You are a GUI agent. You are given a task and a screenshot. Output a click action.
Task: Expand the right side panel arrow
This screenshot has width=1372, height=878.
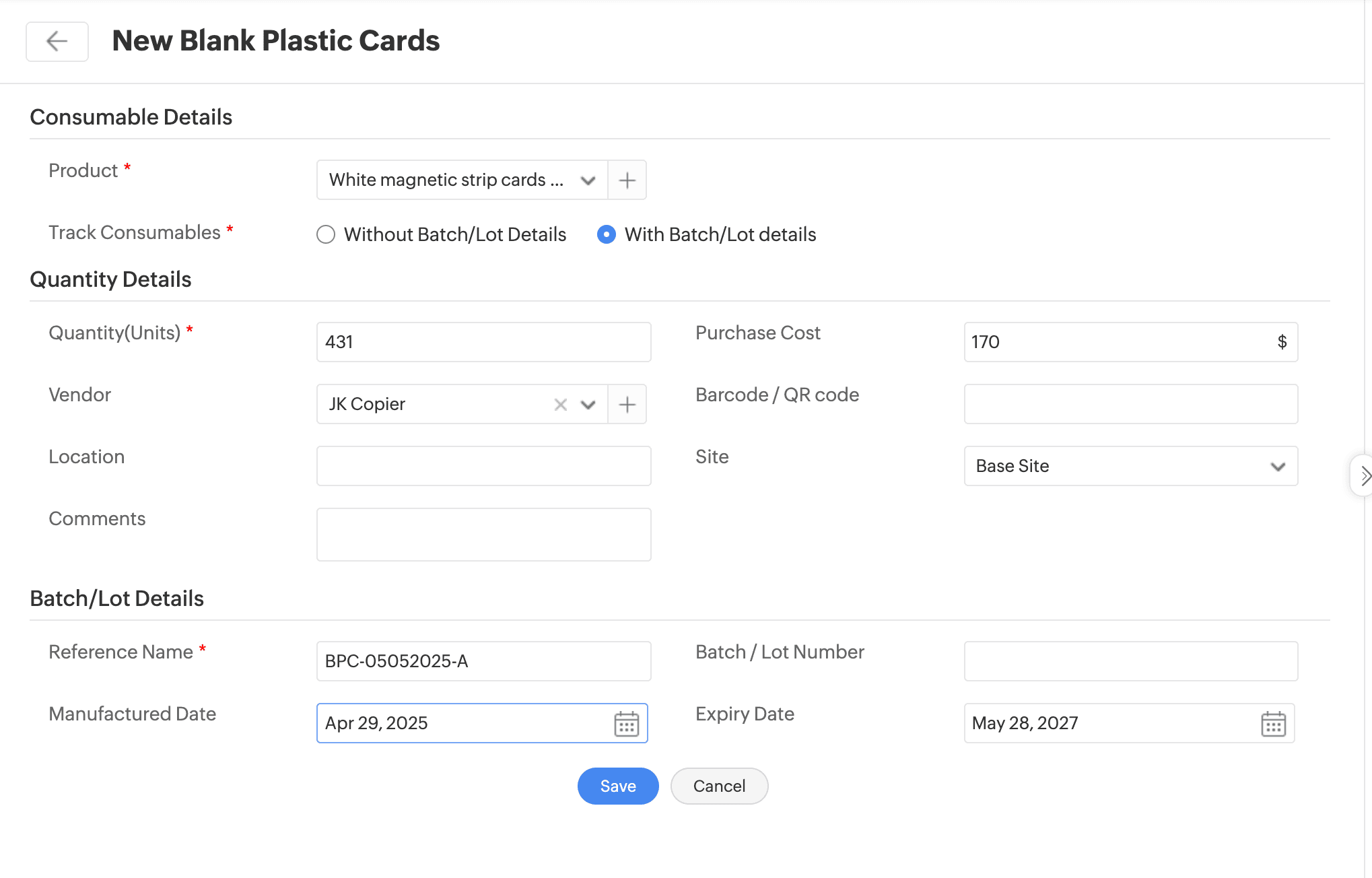click(1364, 476)
